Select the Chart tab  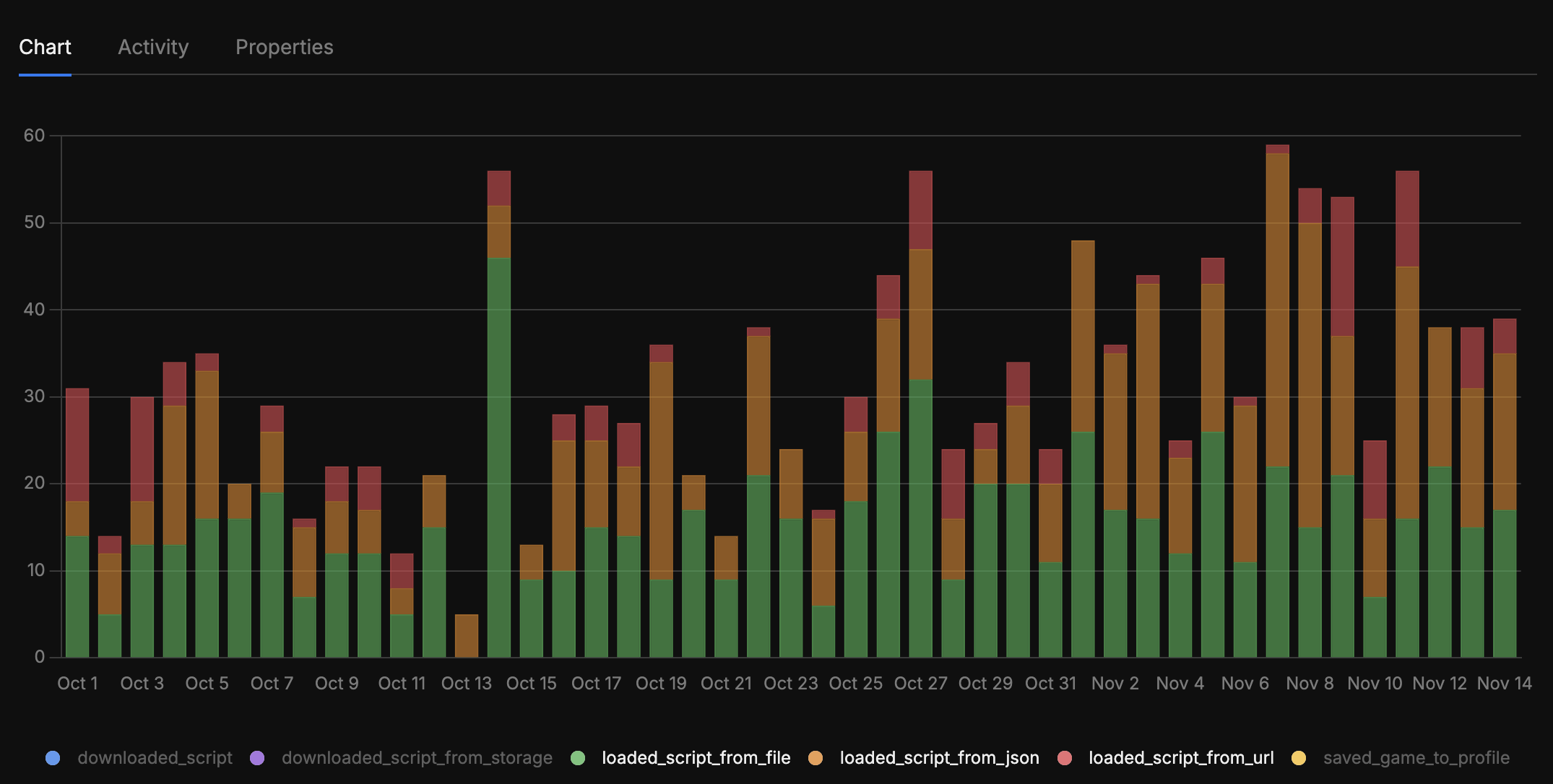click(x=45, y=48)
